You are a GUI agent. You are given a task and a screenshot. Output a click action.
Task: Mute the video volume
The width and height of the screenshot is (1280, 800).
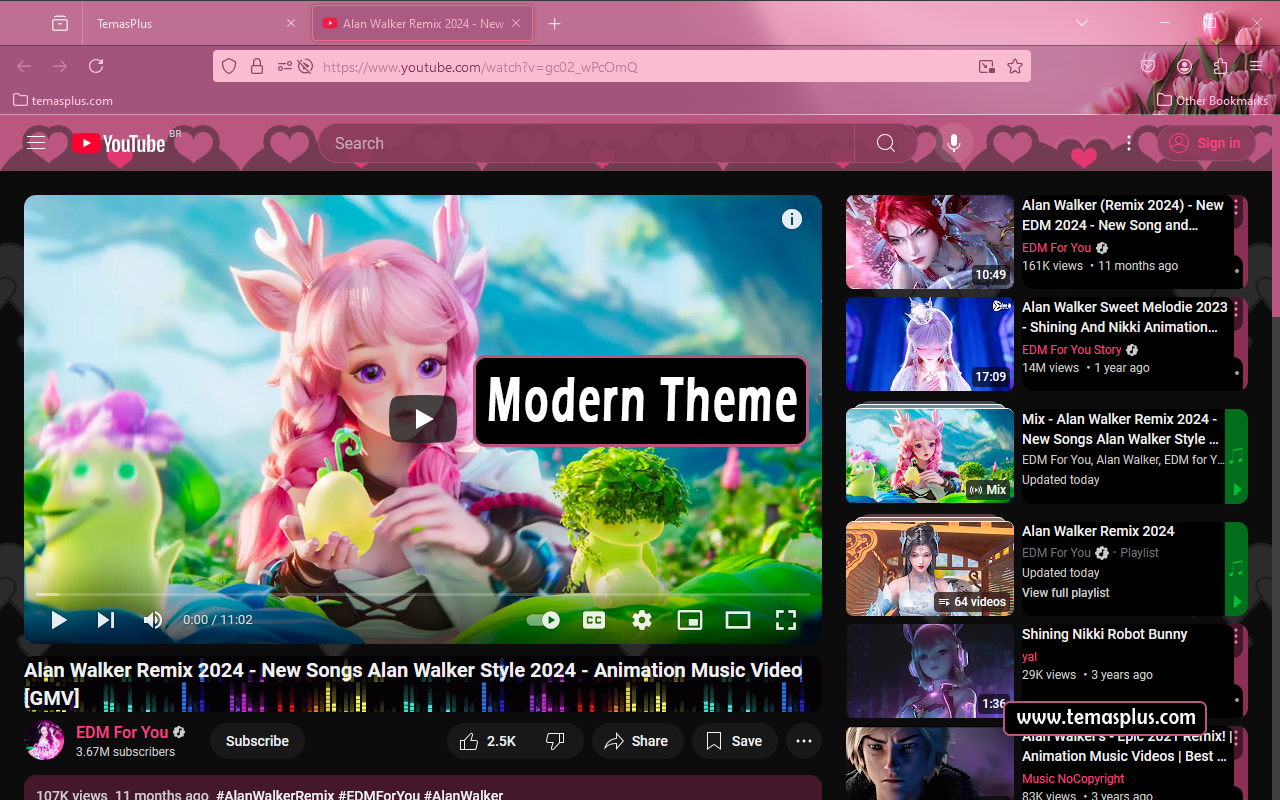pos(153,620)
